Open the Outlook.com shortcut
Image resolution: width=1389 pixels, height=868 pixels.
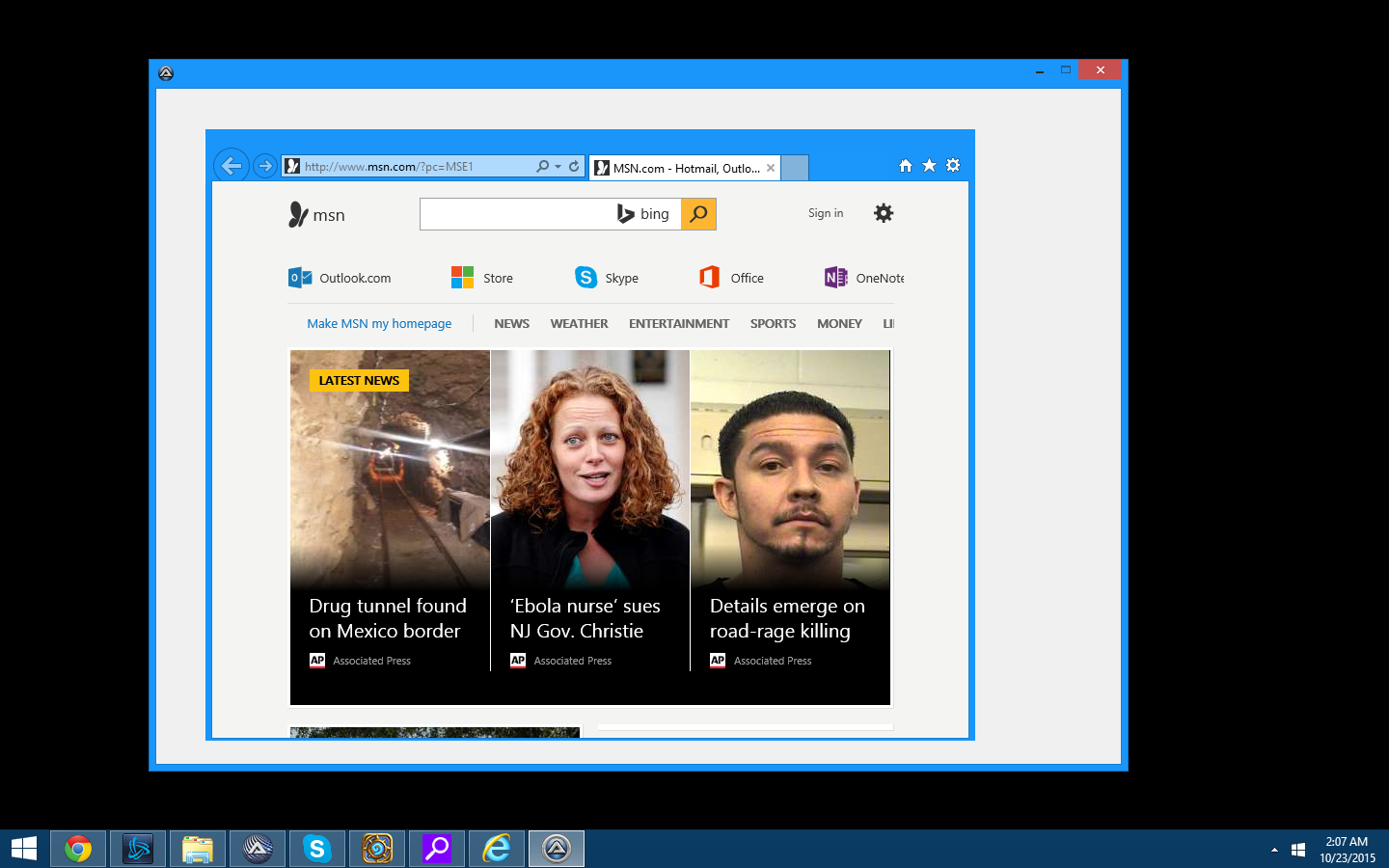[x=340, y=278]
